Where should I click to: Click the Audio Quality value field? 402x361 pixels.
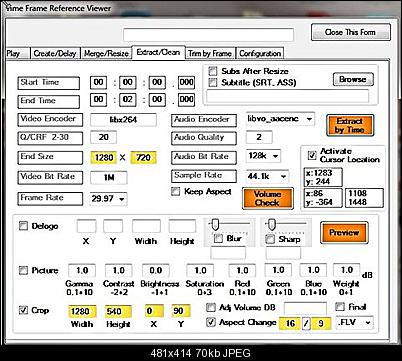259,137
